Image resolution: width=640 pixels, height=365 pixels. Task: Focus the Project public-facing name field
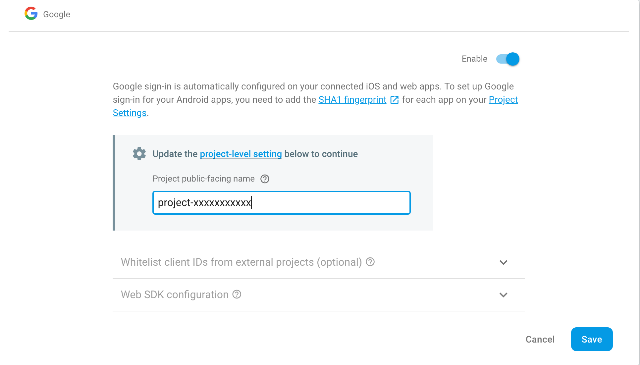[x=281, y=203]
